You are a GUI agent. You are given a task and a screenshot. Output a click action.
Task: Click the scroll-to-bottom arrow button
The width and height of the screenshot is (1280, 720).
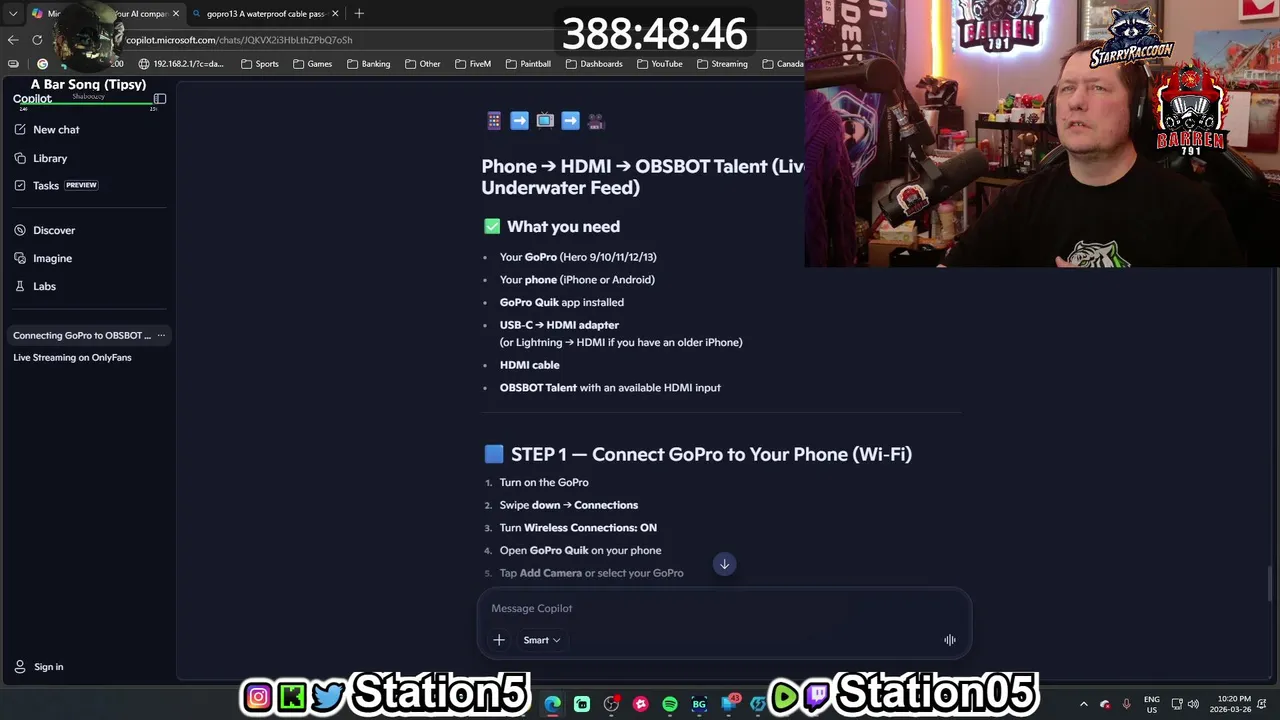click(x=725, y=564)
